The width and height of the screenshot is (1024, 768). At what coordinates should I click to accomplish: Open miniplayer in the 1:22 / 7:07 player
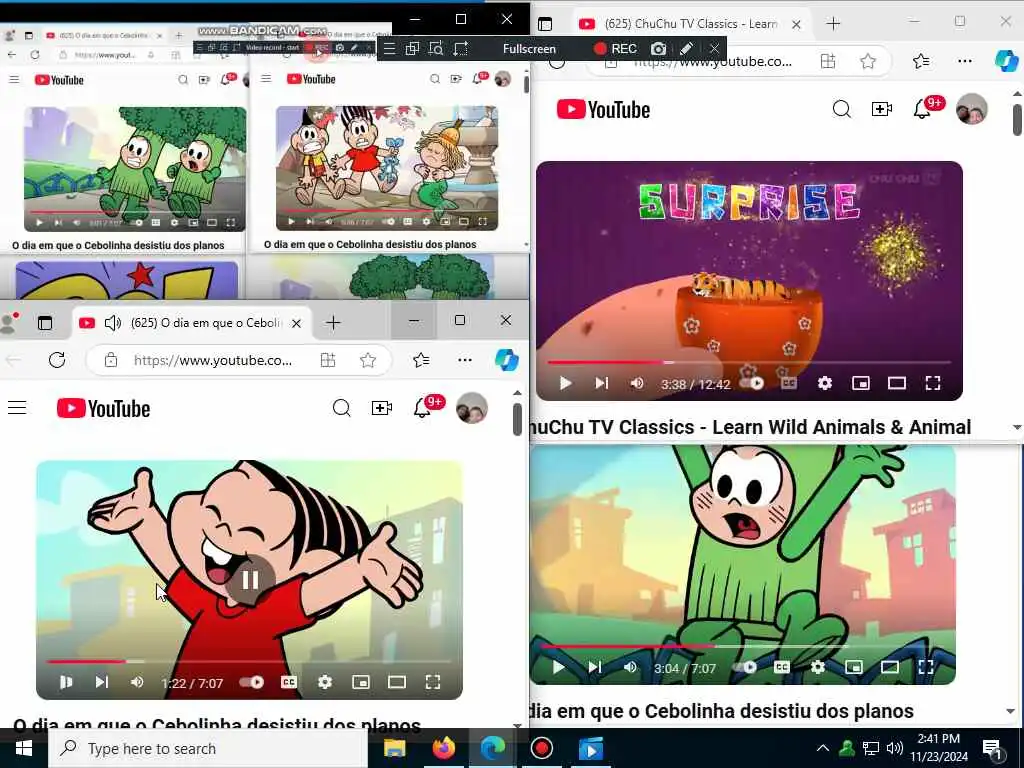click(x=360, y=682)
